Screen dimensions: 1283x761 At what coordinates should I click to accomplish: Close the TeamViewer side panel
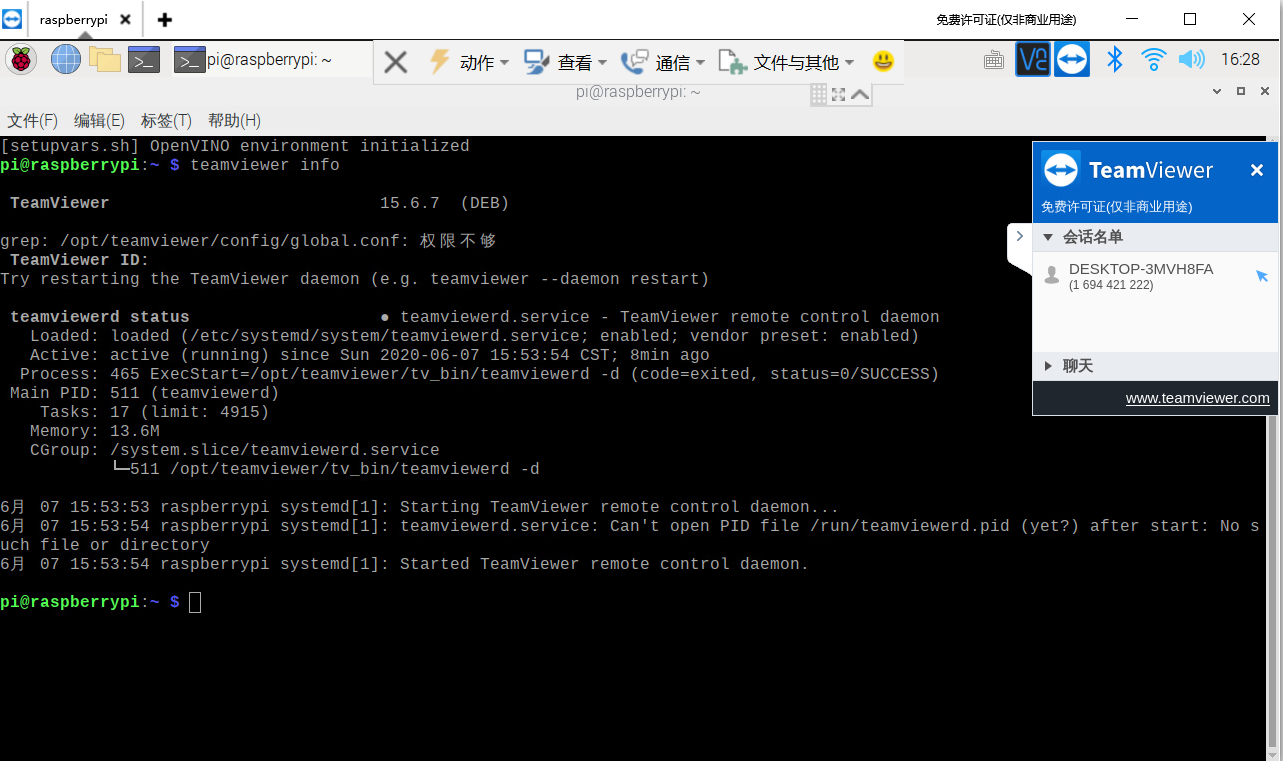click(1257, 171)
